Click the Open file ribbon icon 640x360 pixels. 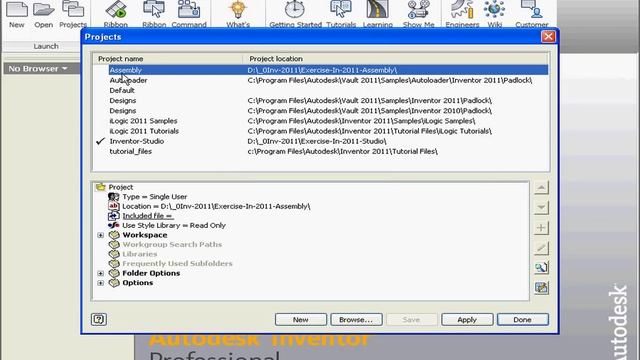pos(44,9)
